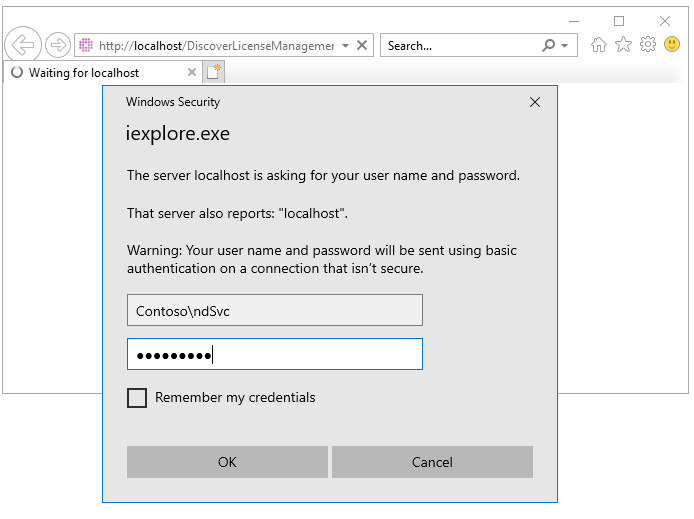The width and height of the screenshot is (694, 519).
Task: Enable Remember my credentials checkbox
Action: coord(137,398)
